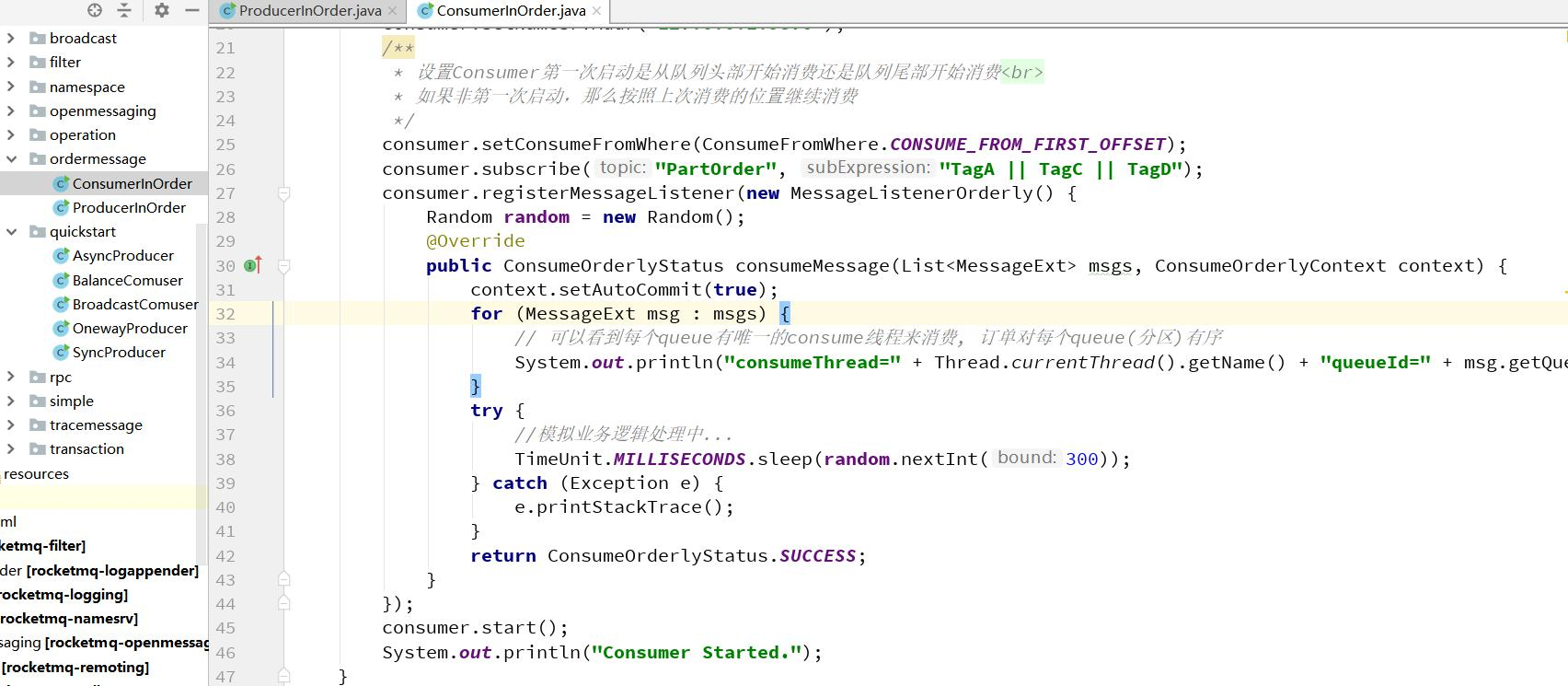Toggle fold marker at line 30 method

[x=284, y=266]
